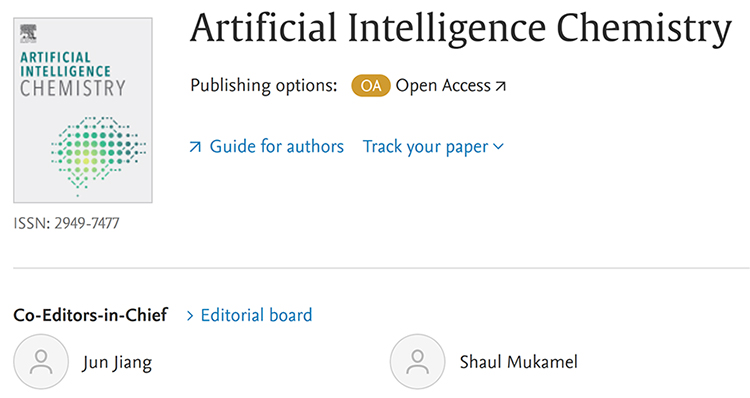Viewport: 750px width, 398px height.
Task: Select editor name Jun Jiang
Action: (117, 363)
